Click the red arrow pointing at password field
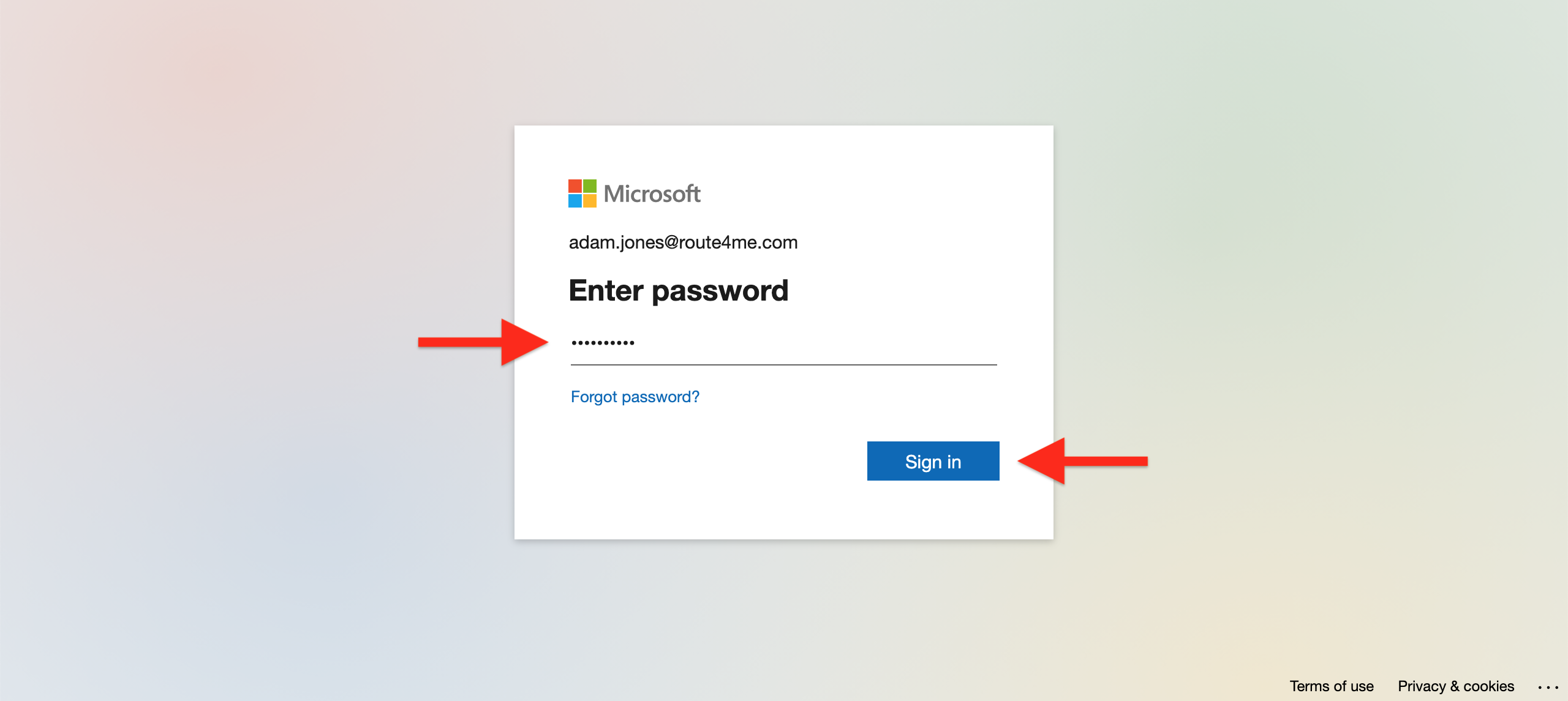This screenshot has height=701, width=1568. pos(483,342)
